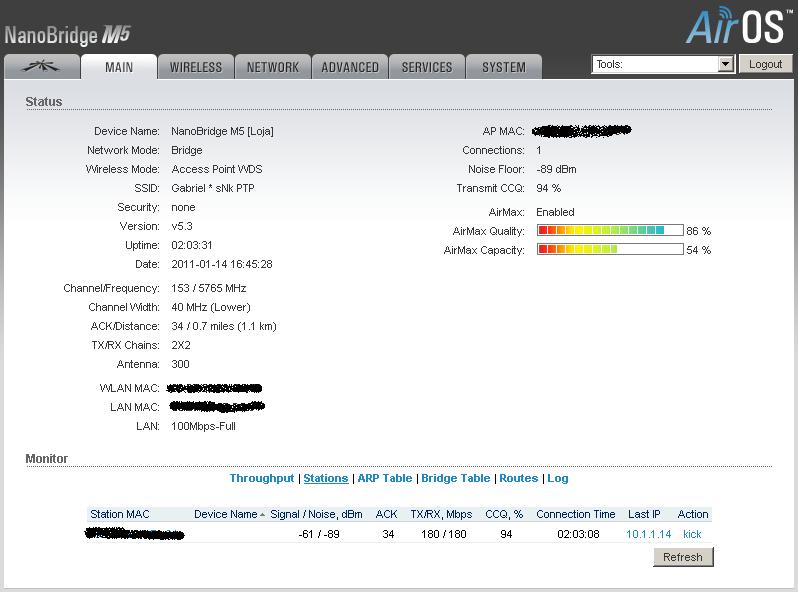Show the Bridge Table
This screenshot has height=592, width=799.
(x=456, y=478)
